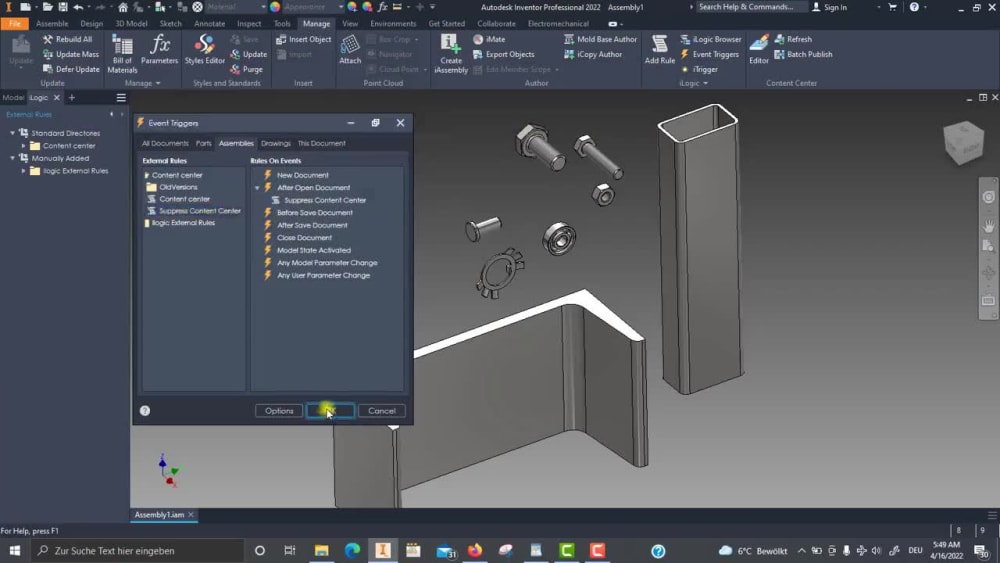Viewport: 1000px width, 563px height.
Task: Switch to the Environments ribbon tab
Action: click(x=393, y=24)
